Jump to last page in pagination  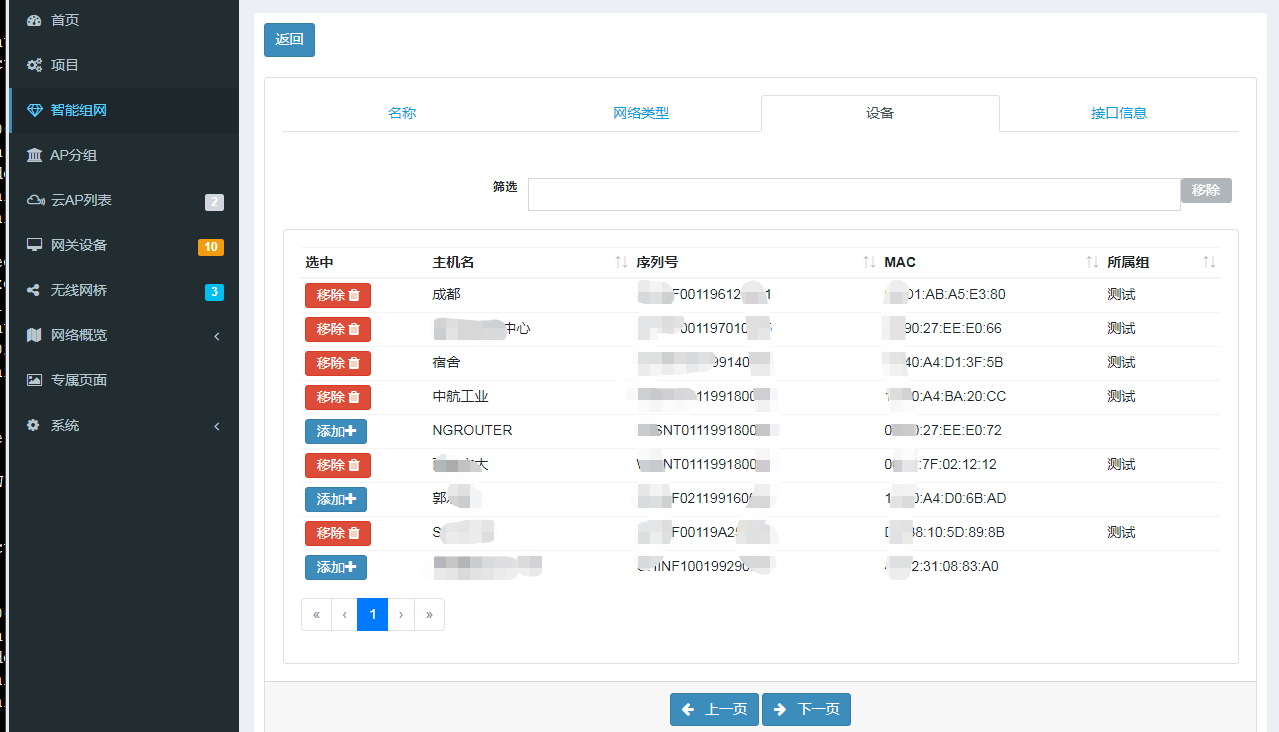pos(429,614)
